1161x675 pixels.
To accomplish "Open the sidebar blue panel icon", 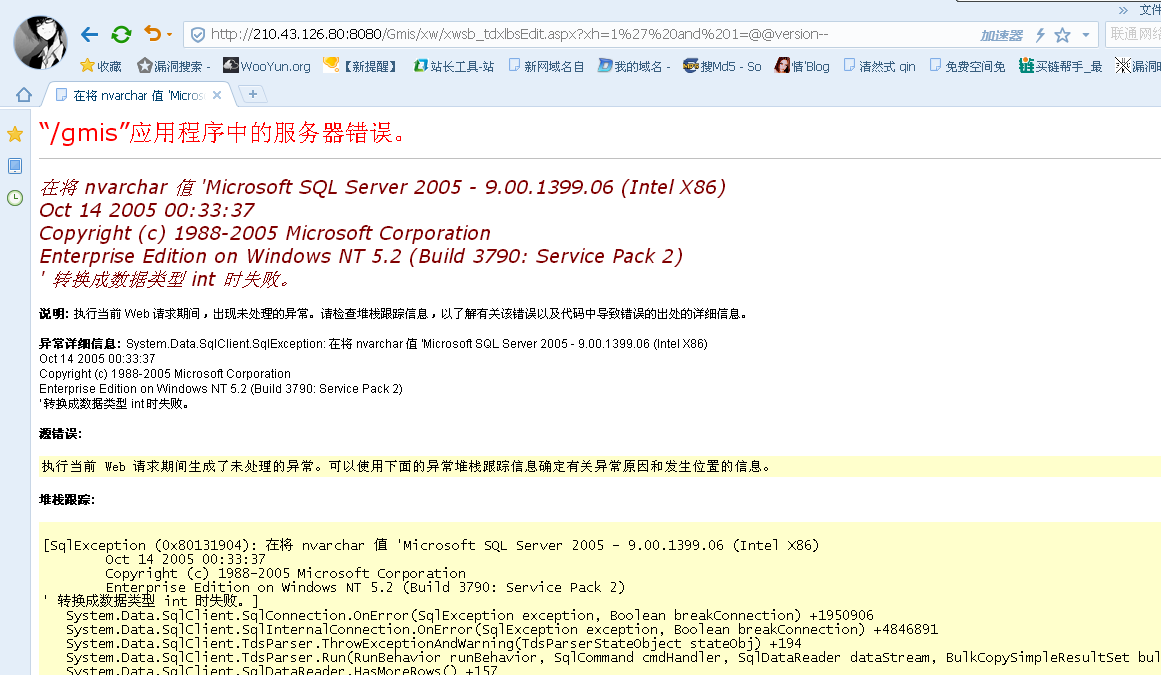I will pyautogui.click(x=15, y=166).
